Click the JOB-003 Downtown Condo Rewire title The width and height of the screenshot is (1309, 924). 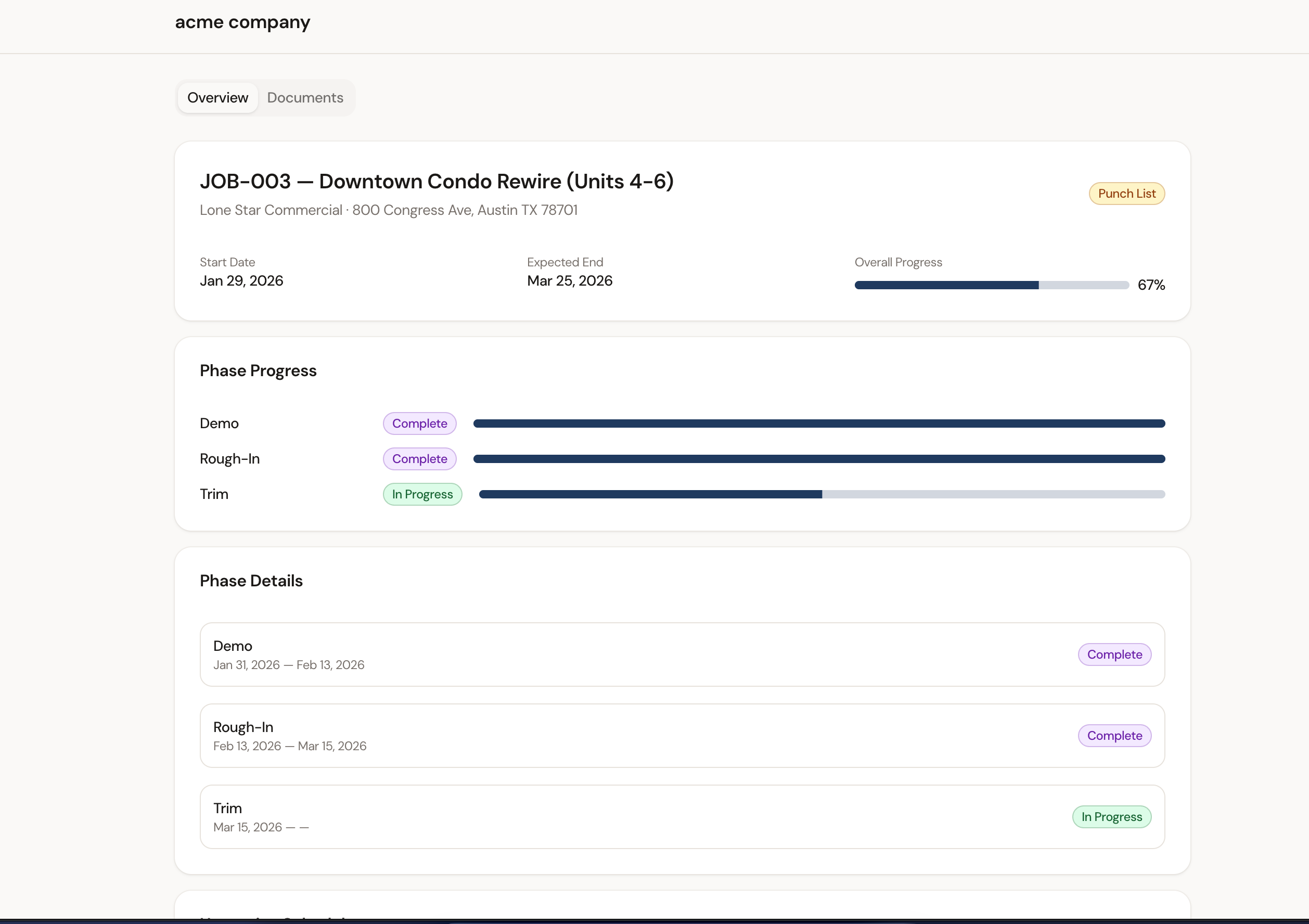coord(436,181)
